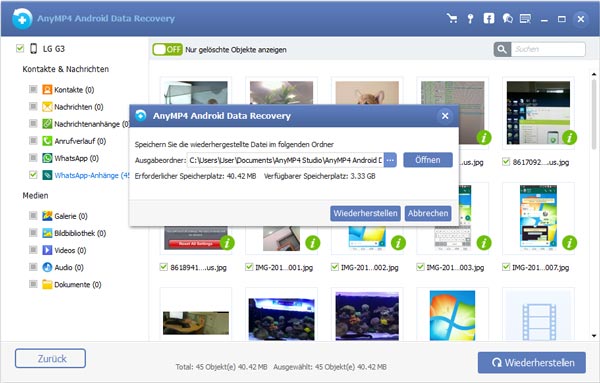The image size is (600, 383).
Task: Uncheck the LG G3 device checkbox
Action: [x=20, y=48]
